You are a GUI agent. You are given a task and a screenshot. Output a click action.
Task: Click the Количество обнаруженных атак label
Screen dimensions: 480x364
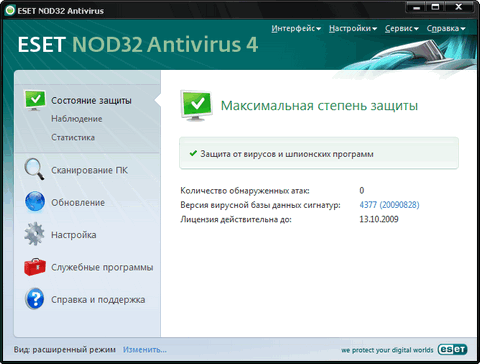(x=245, y=191)
